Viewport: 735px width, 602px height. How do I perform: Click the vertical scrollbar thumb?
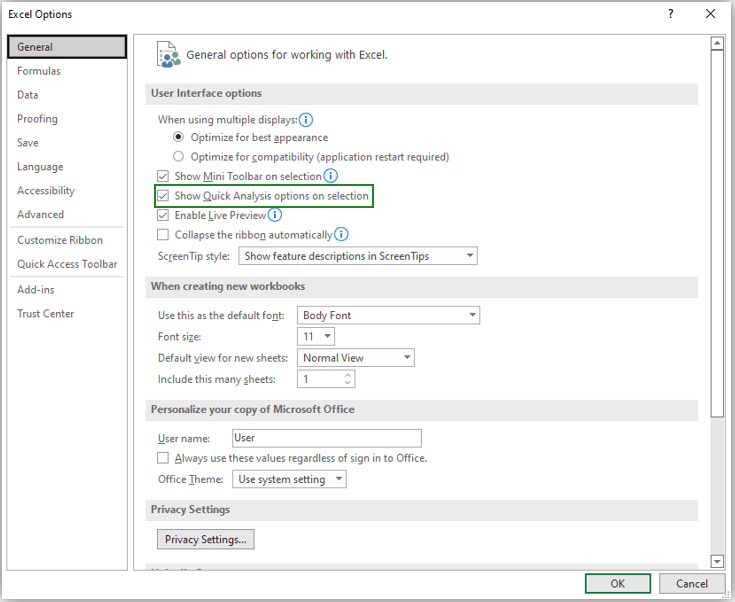click(x=717, y=233)
